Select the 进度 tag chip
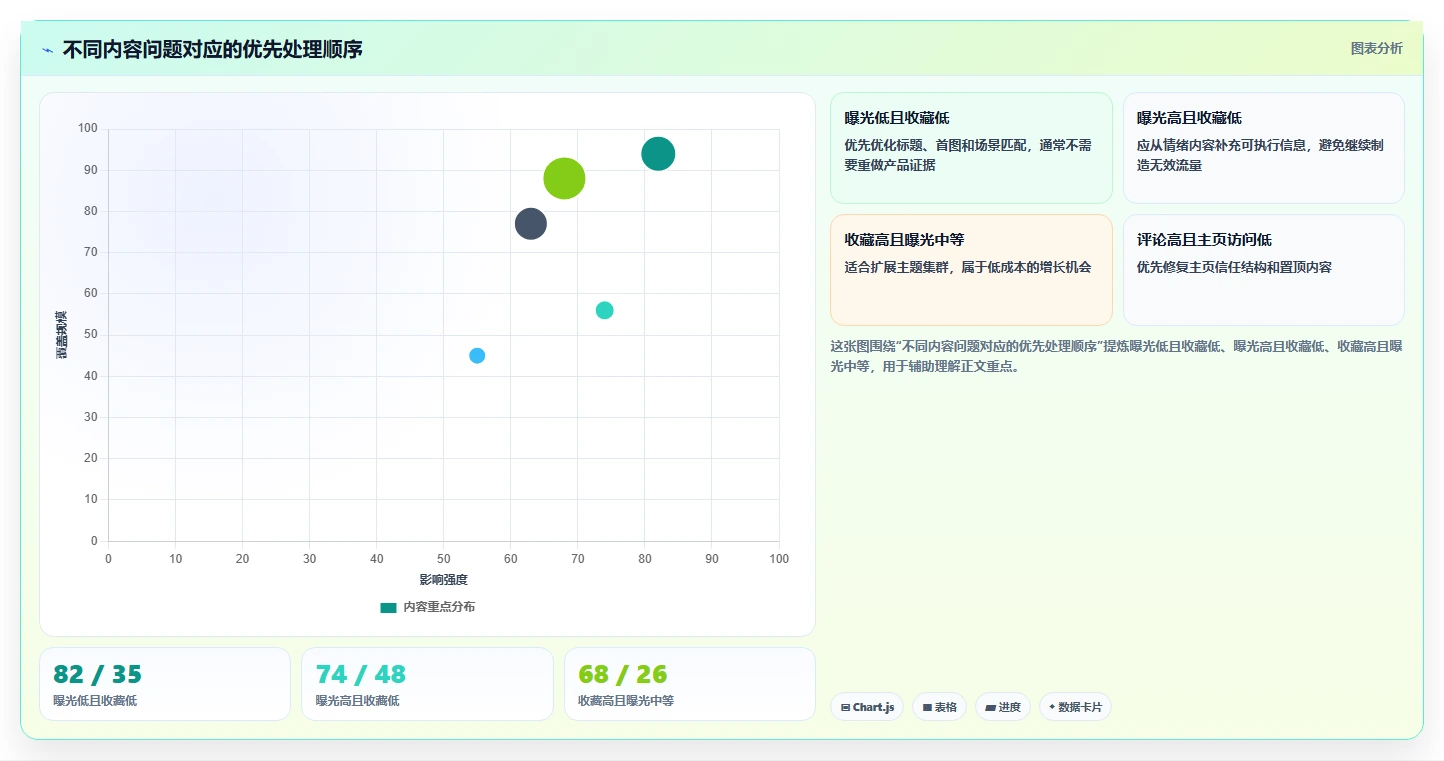Image resolution: width=1444 pixels, height=761 pixels. (x=1003, y=707)
